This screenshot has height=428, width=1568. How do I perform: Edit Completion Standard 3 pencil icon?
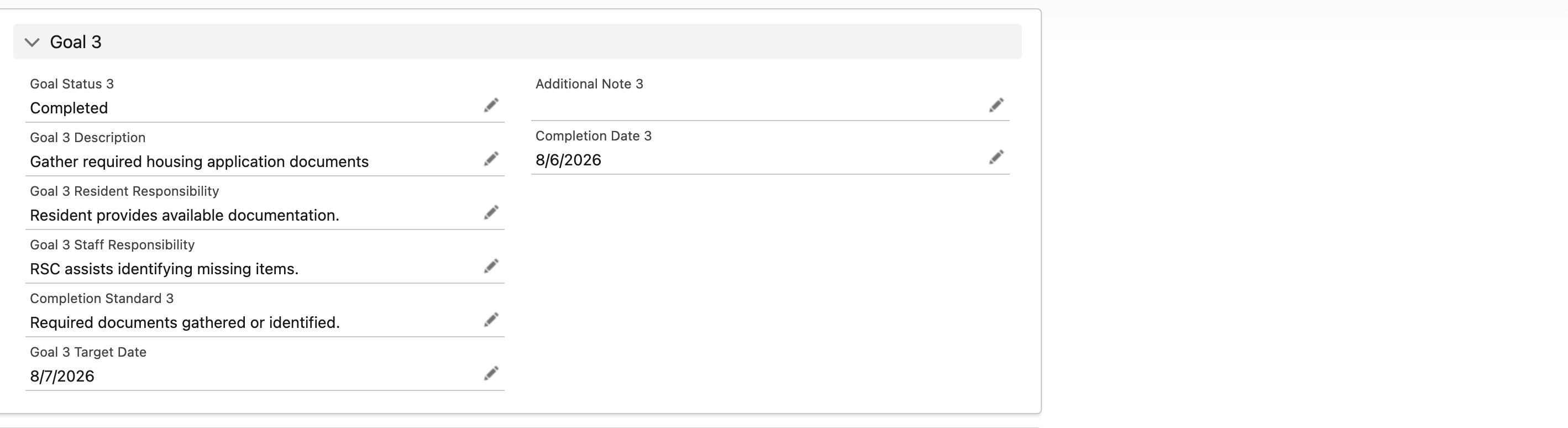pos(491,320)
